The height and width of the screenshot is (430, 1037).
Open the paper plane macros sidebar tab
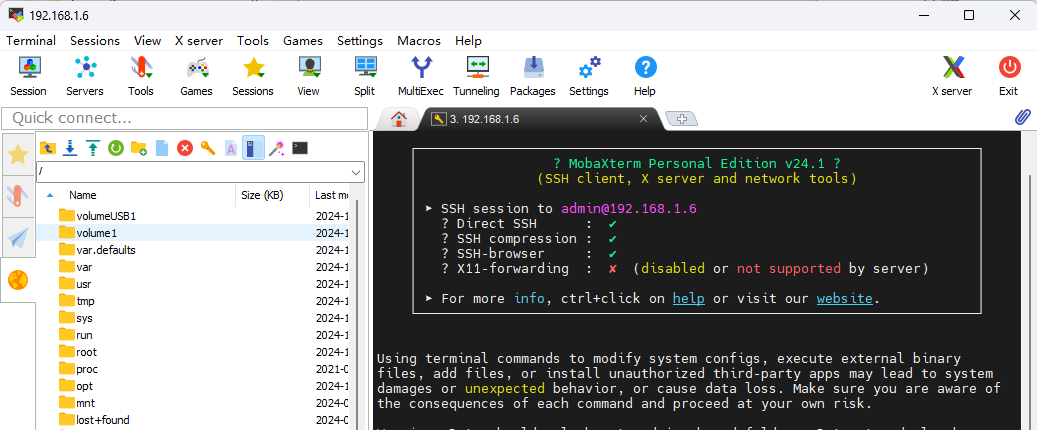click(18, 238)
